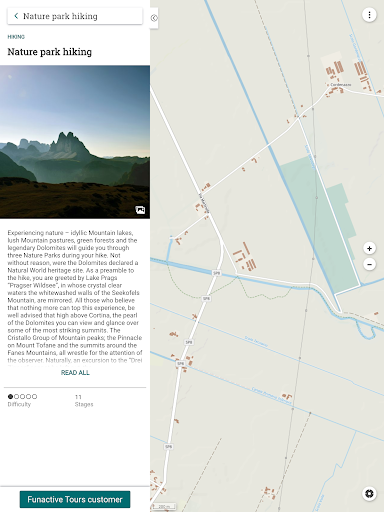Select the HIKING category label
The image size is (384, 512).
[x=16, y=37]
